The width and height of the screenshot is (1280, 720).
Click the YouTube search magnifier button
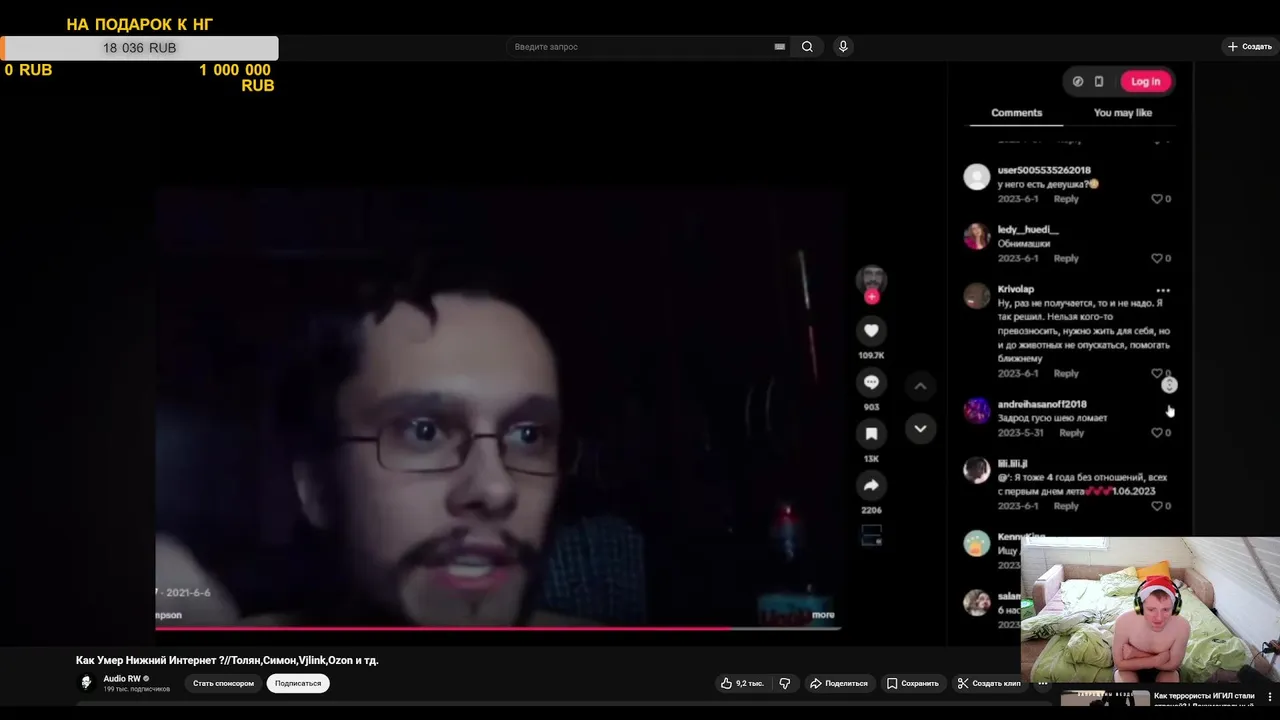point(807,47)
